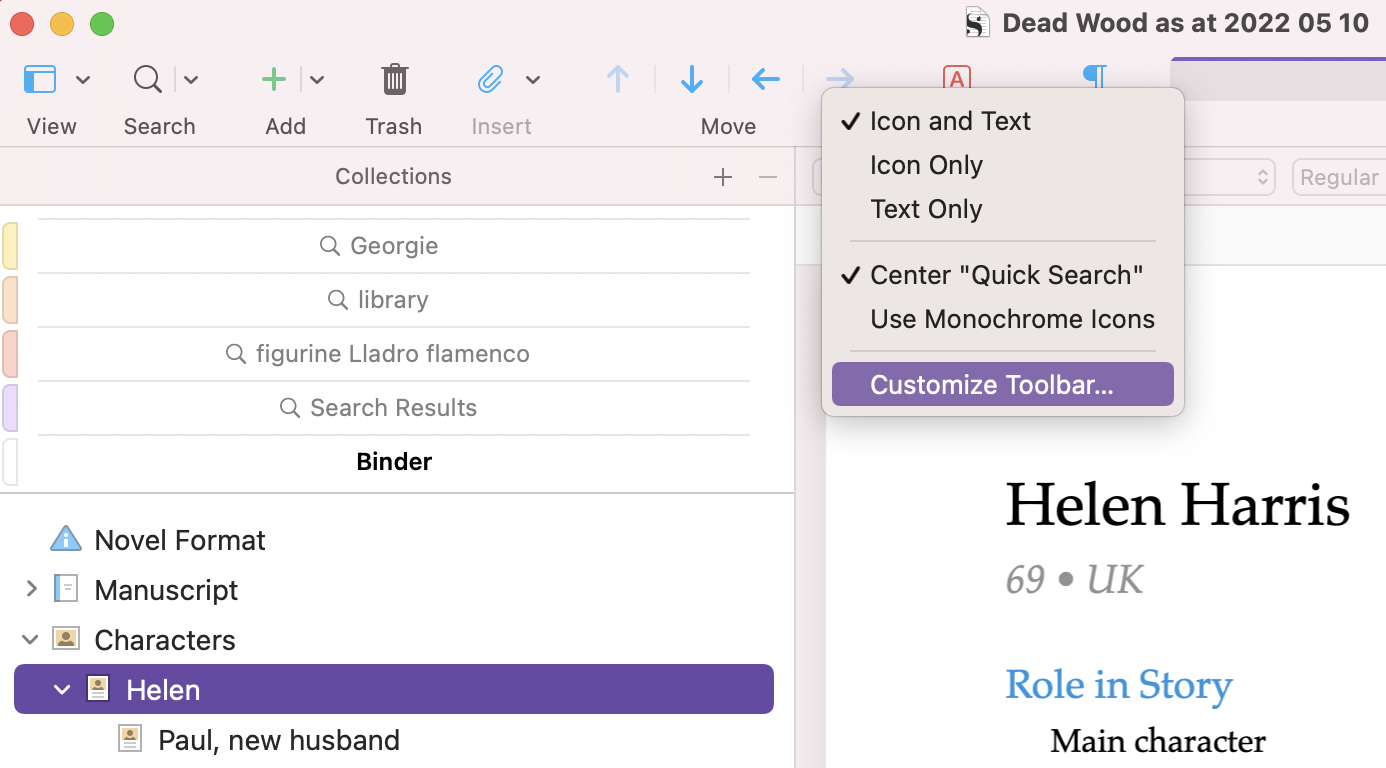Click the View panel toolbar icon
The height and width of the screenshot is (768, 1386).
click(x=40, y=79)
